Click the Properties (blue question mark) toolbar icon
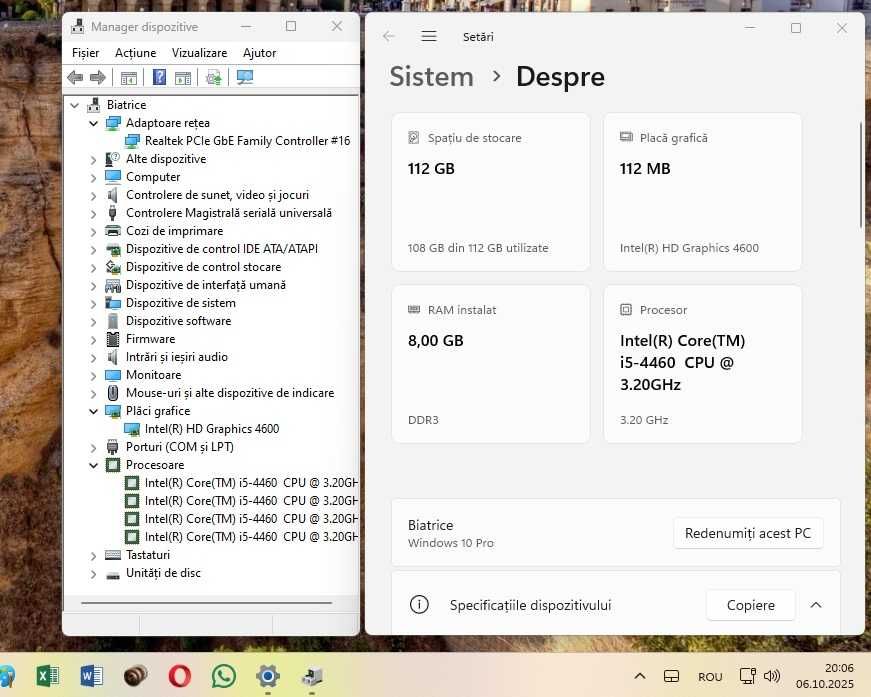The height and width of the screenshot is (697, 871). (x=159, y=77)
